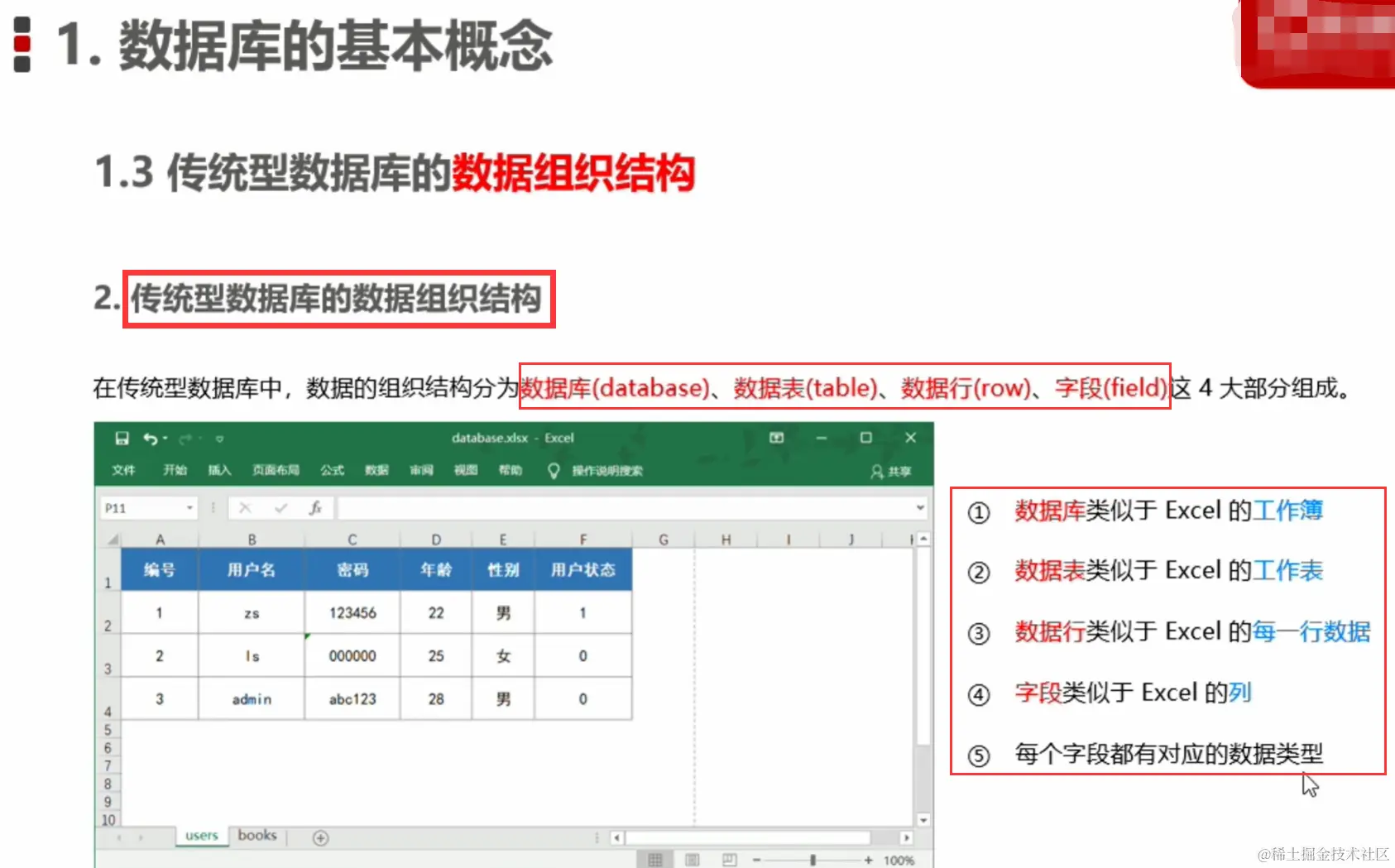Viewport: 1395px width, 868px height.
Task: Minimize the Excel window
Action: tap(821, 438)
